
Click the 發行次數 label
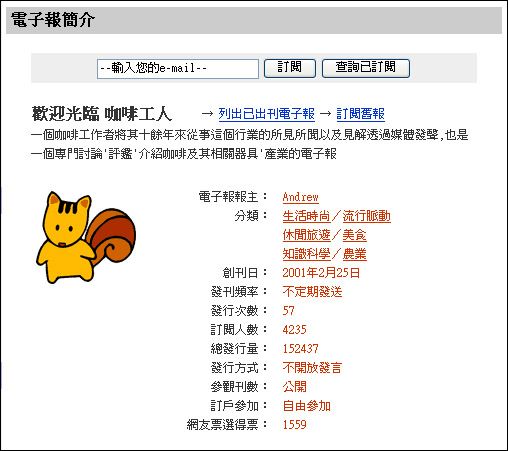coord(238,311)
